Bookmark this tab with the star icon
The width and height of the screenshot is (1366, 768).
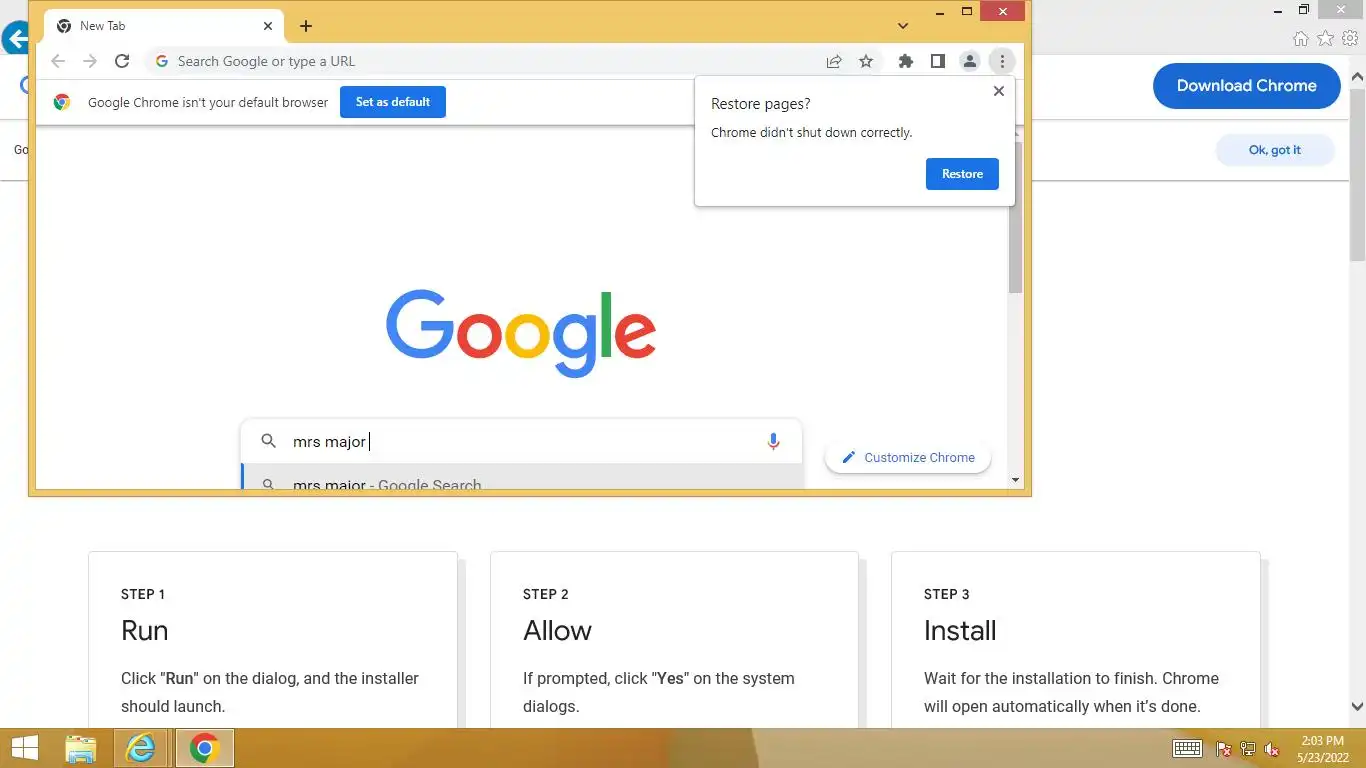click(866, 61)
